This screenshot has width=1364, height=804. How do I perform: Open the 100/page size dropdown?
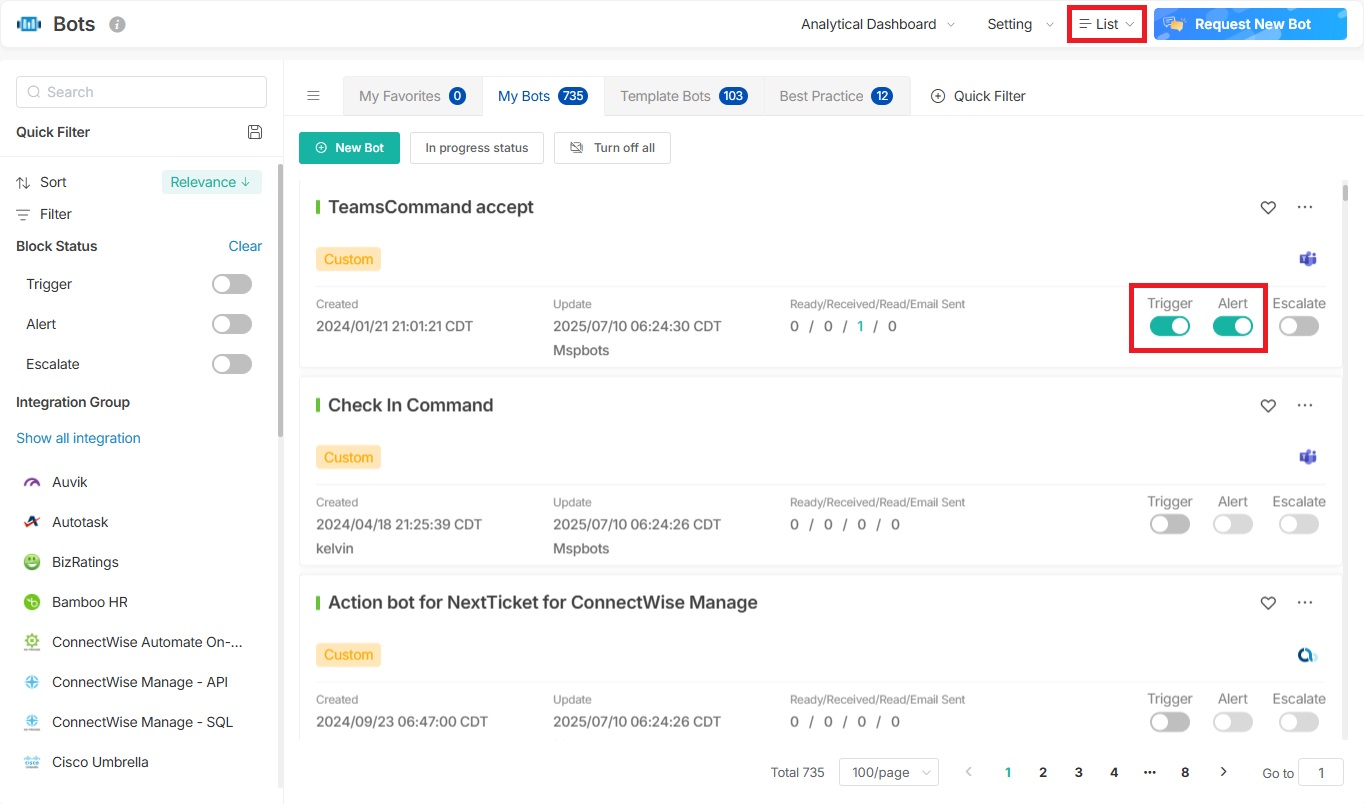pyautogui.click(x=889, y=772)
